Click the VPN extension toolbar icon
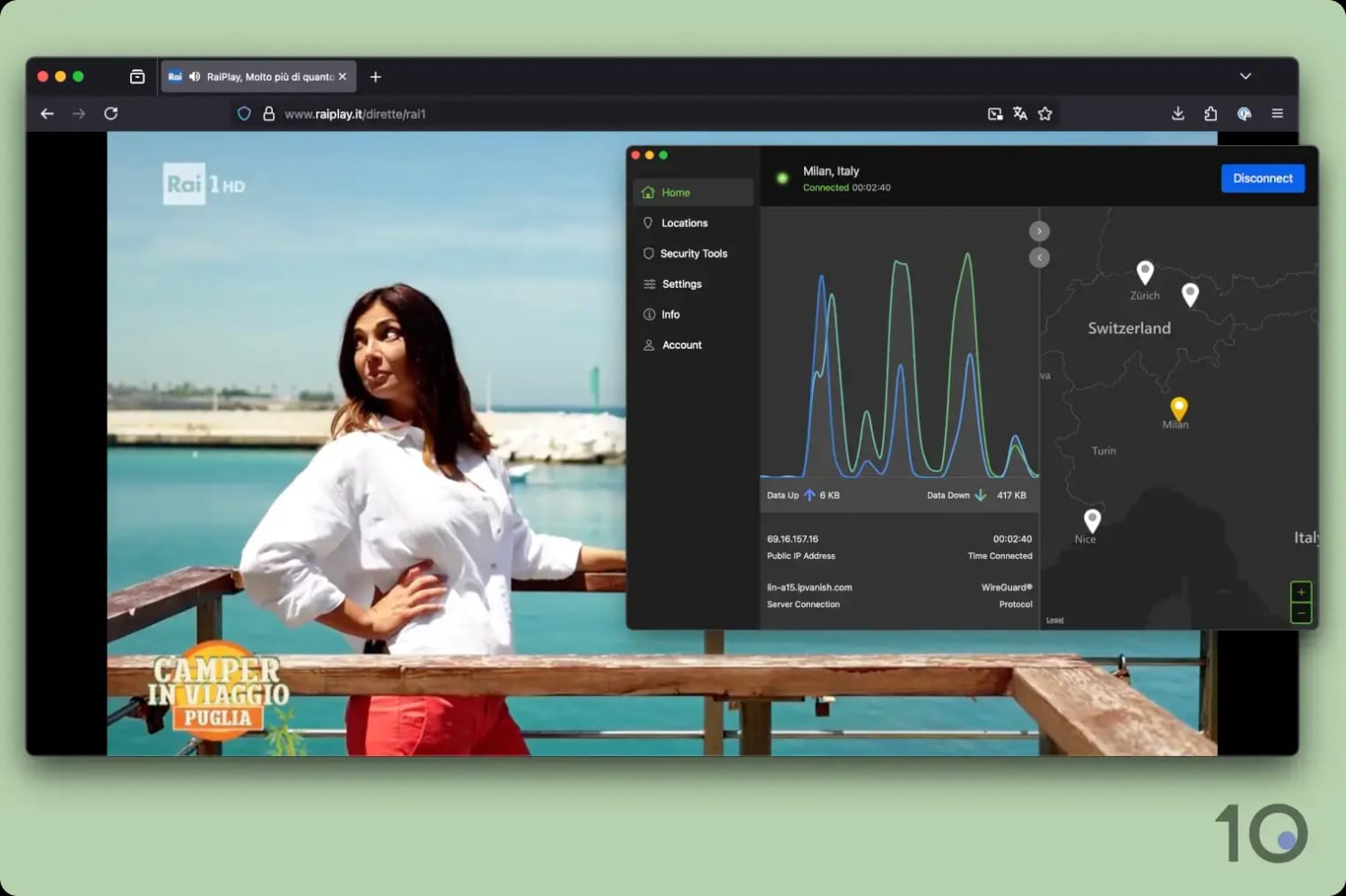Screen dimensions: 1346x896 click(1245, 114)
